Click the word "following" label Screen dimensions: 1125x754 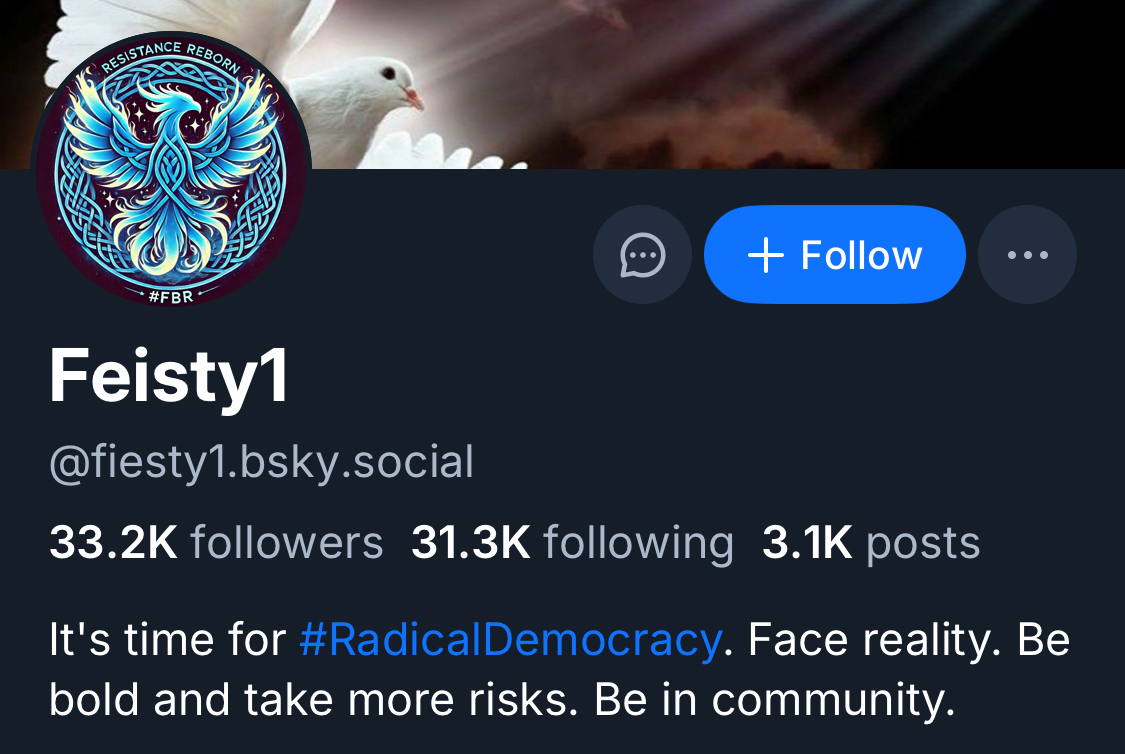tap(639, 543)
